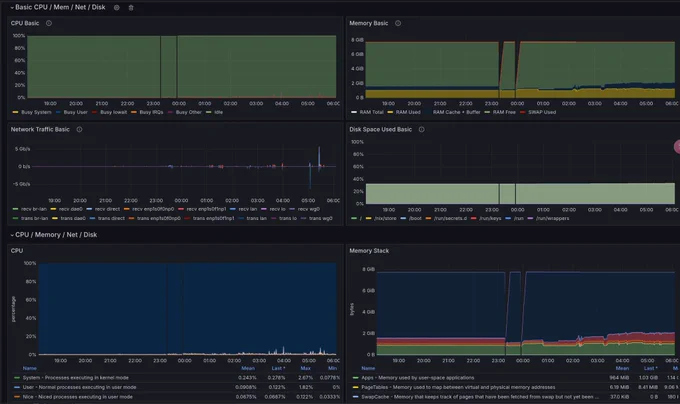The image size is (680, 404).
Task: Sort CPU table by Mean column
Action: [248, 368]
